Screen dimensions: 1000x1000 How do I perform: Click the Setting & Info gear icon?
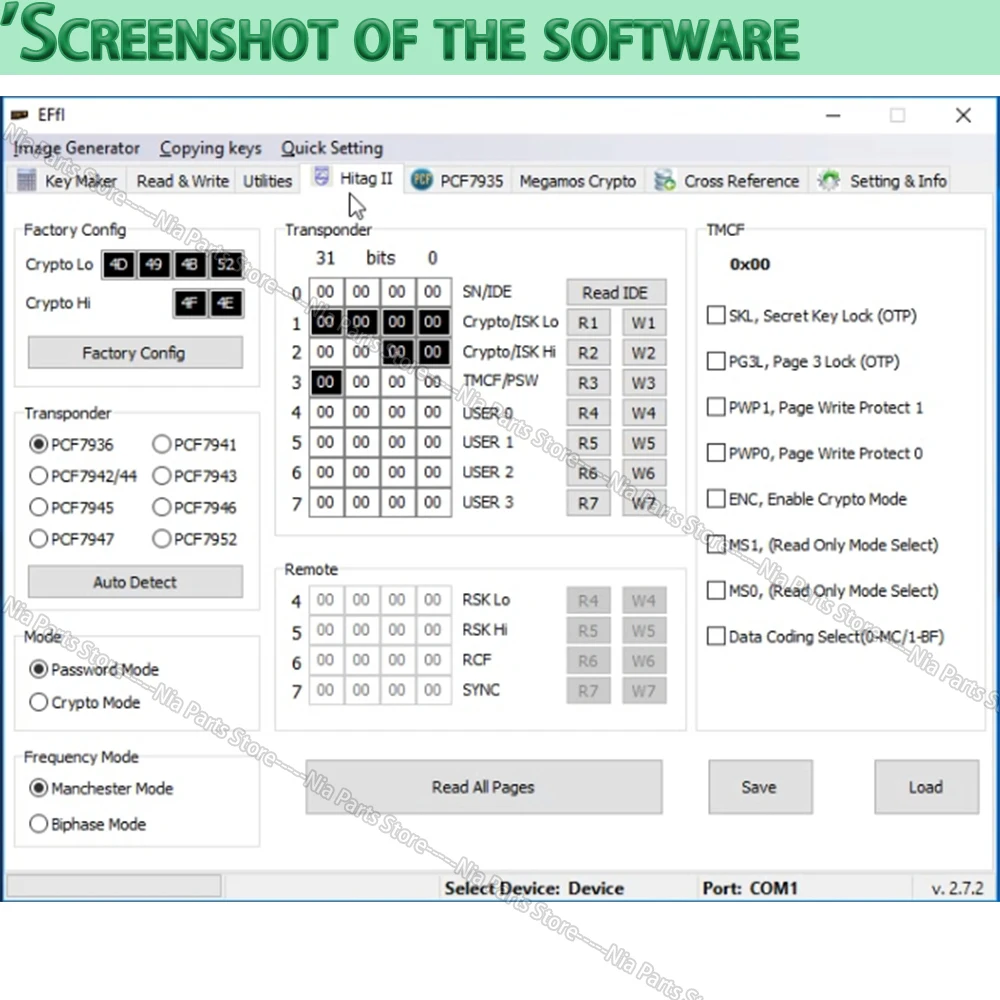pos(829,181)
